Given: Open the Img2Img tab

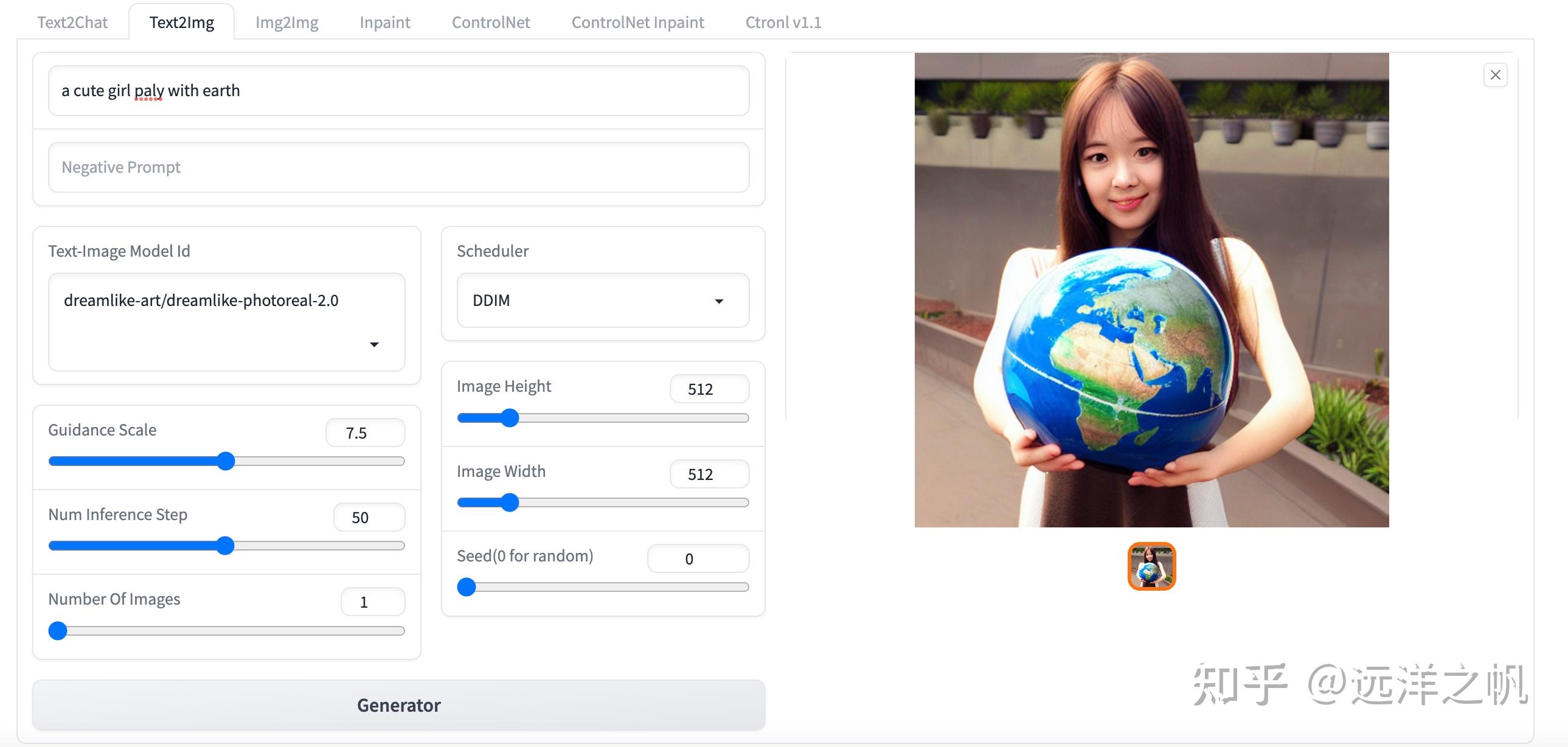Looking at the screenshot, I should click(286, 23).
